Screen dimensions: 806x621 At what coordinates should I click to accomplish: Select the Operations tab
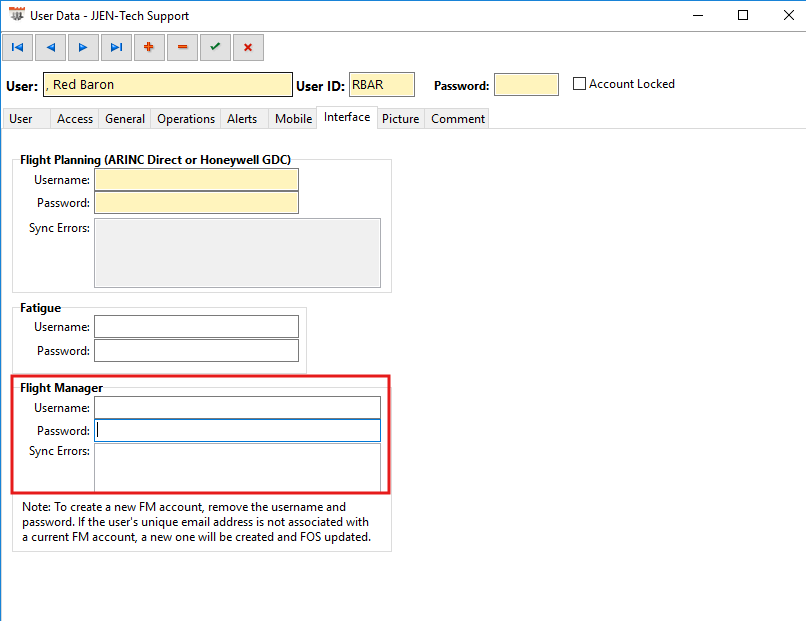186,119
